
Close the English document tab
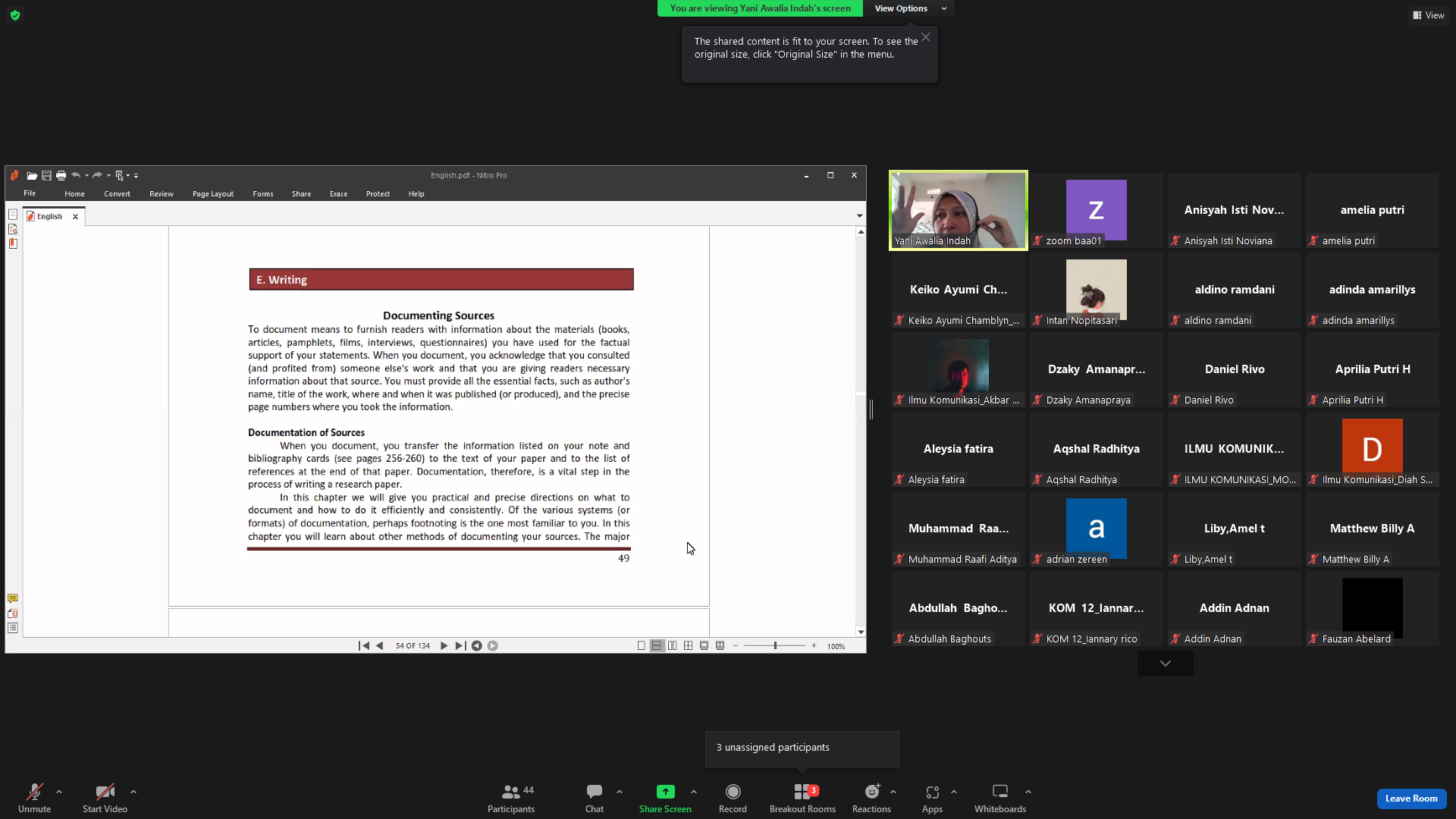point(75,217)
